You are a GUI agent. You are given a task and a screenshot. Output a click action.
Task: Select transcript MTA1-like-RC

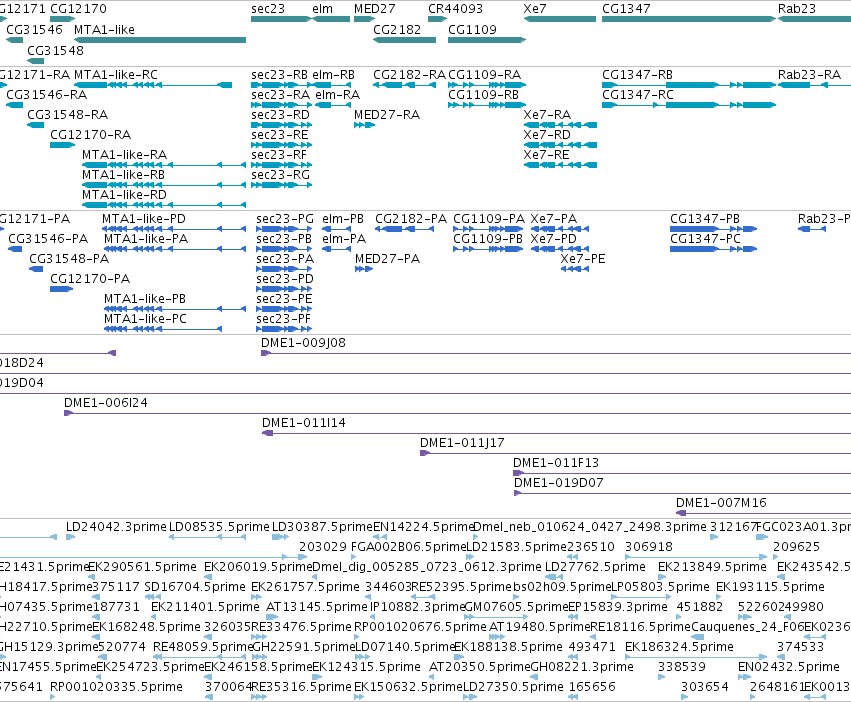[153, 85]
